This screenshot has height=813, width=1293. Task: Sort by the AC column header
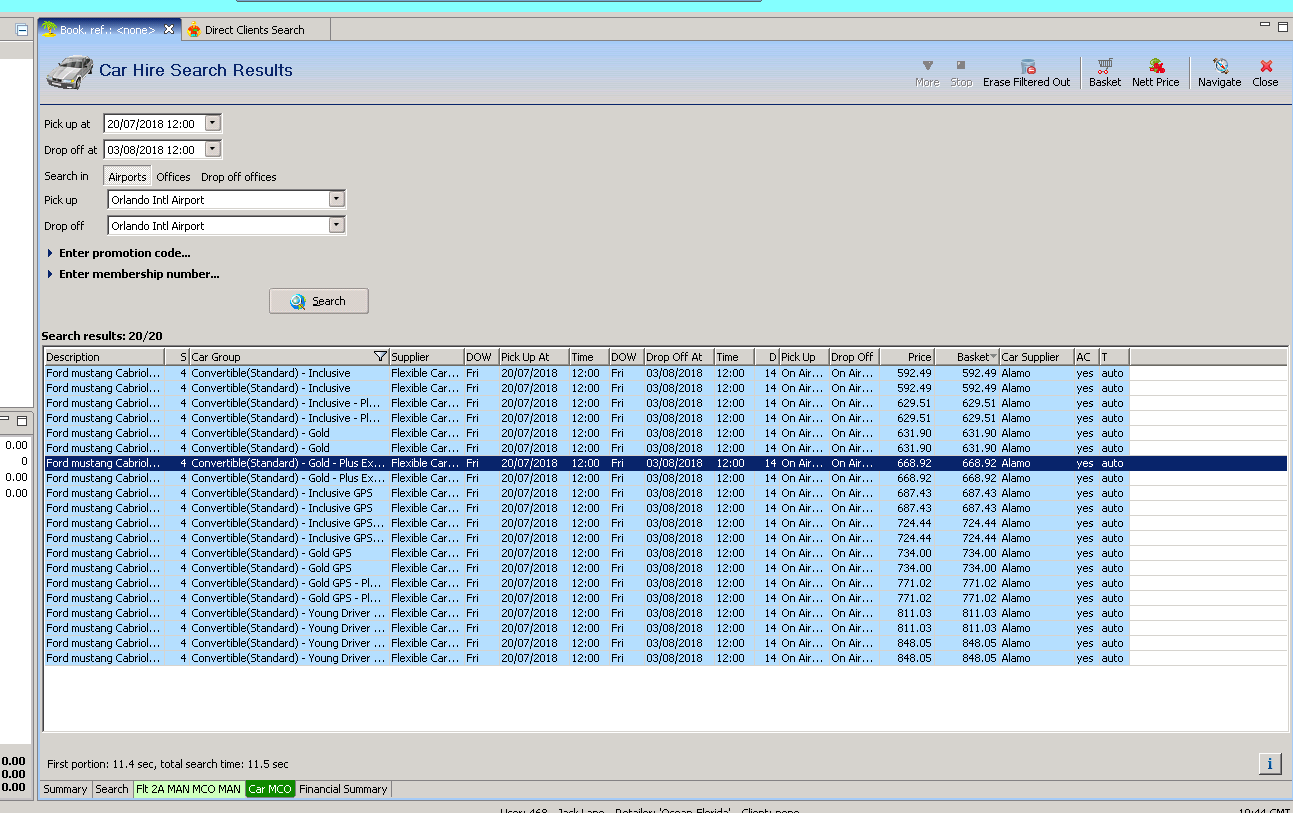[1086, 357]
